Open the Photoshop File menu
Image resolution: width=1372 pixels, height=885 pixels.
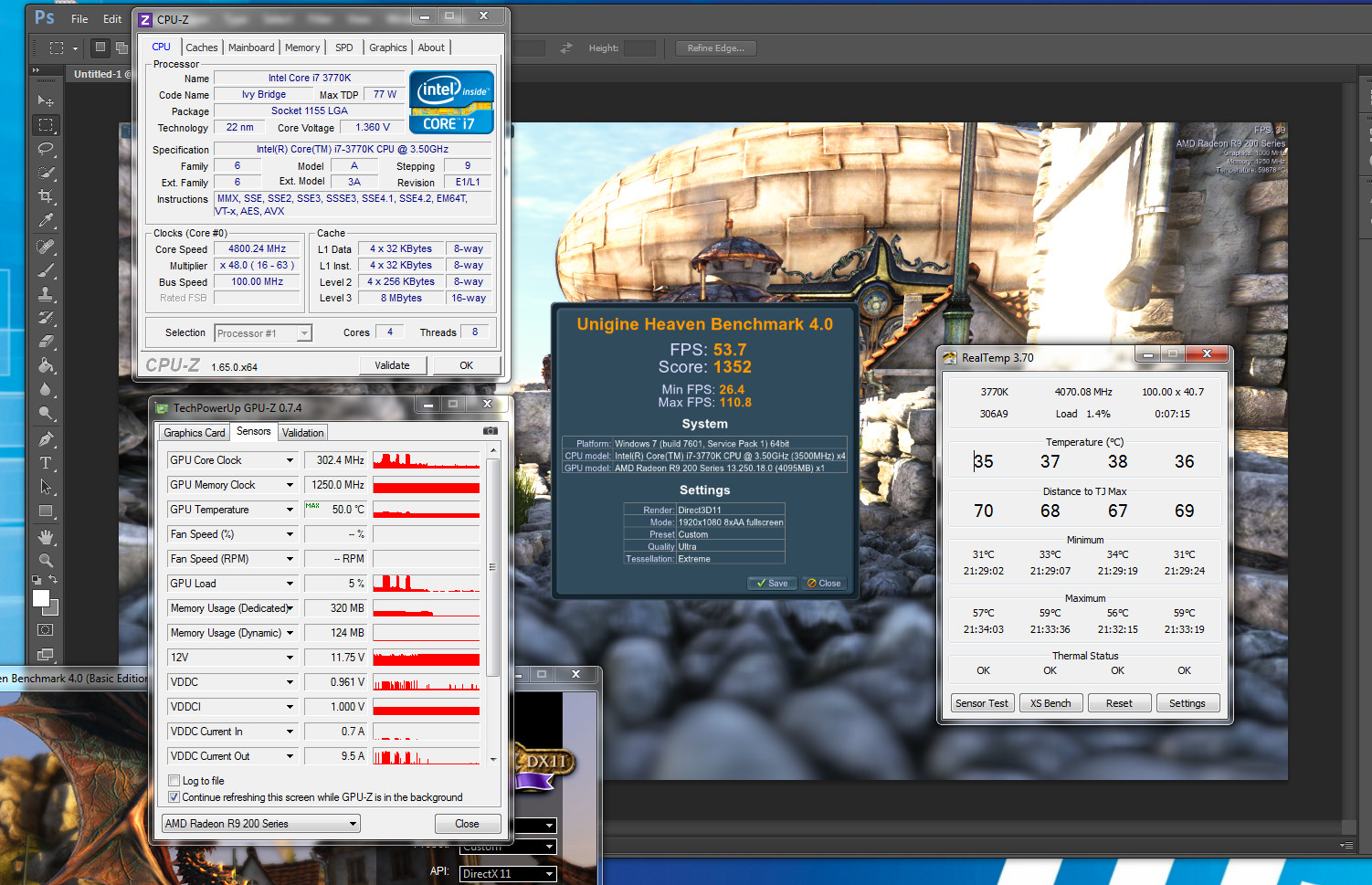point(79,19)
